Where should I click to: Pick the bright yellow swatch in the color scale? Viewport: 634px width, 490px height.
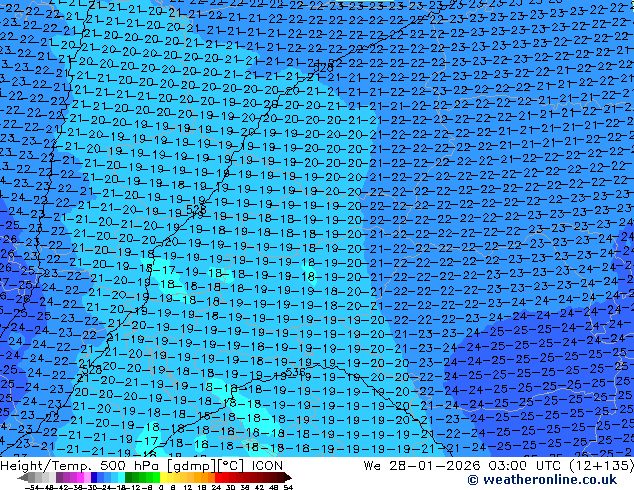coord(163,477)
